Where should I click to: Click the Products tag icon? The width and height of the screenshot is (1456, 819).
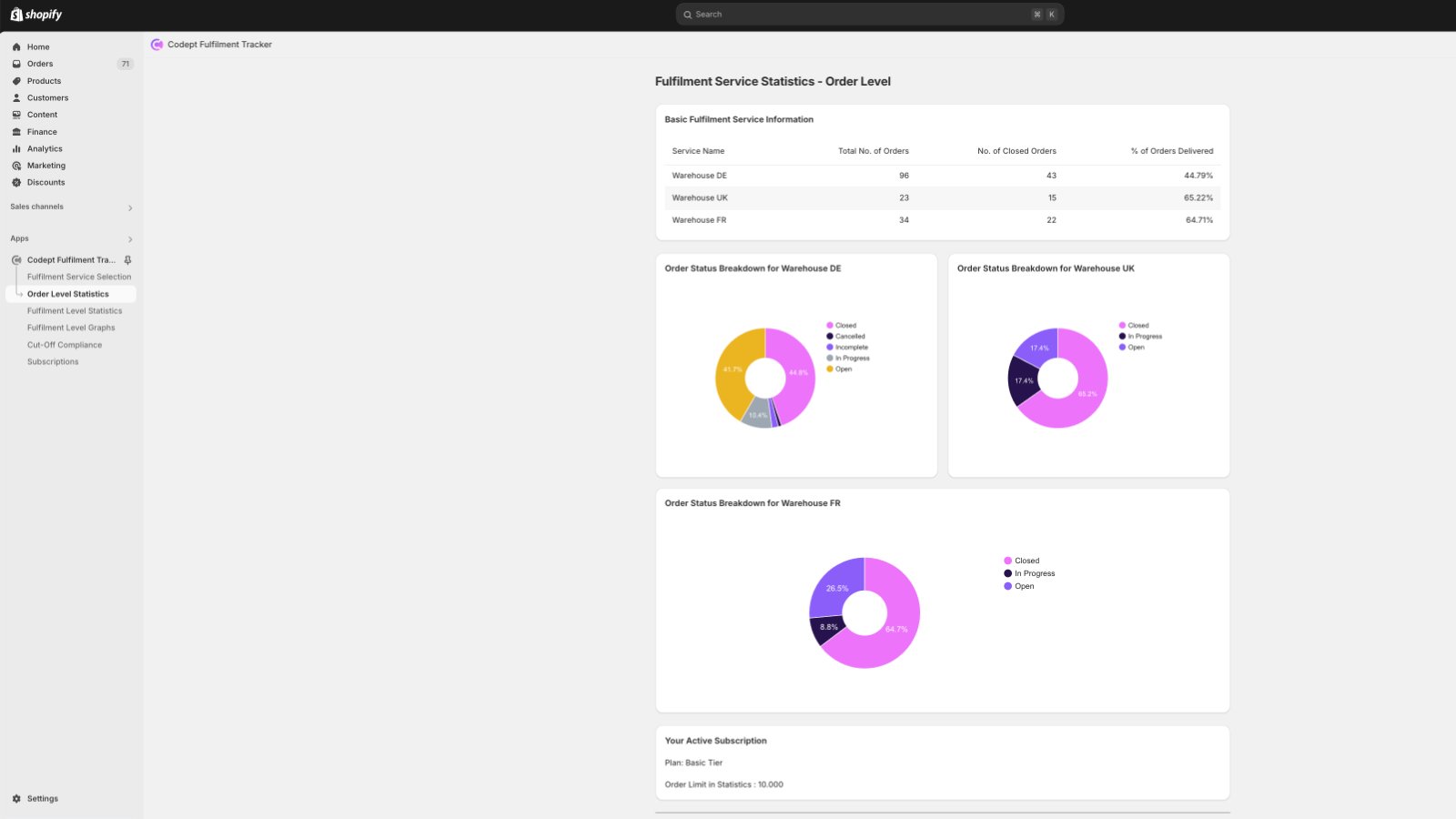coord(16,81)
